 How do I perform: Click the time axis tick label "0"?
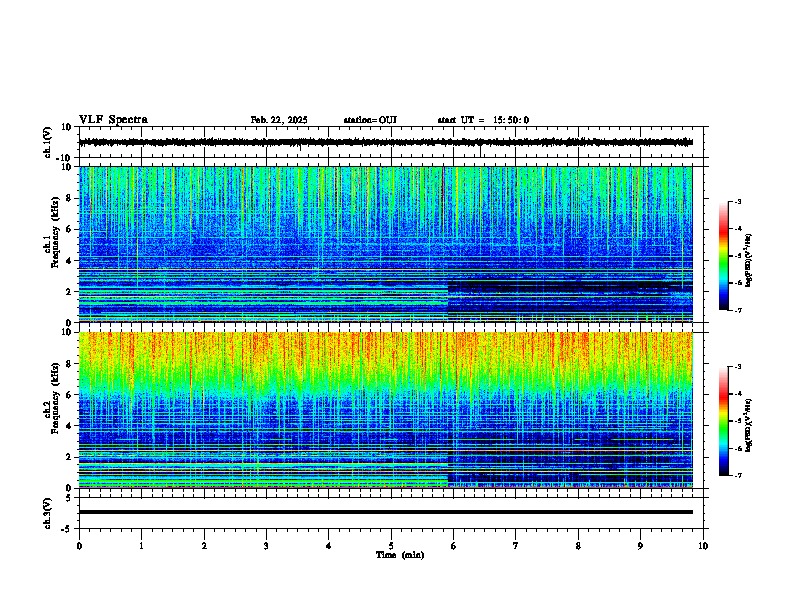click(x=79, y=546)
